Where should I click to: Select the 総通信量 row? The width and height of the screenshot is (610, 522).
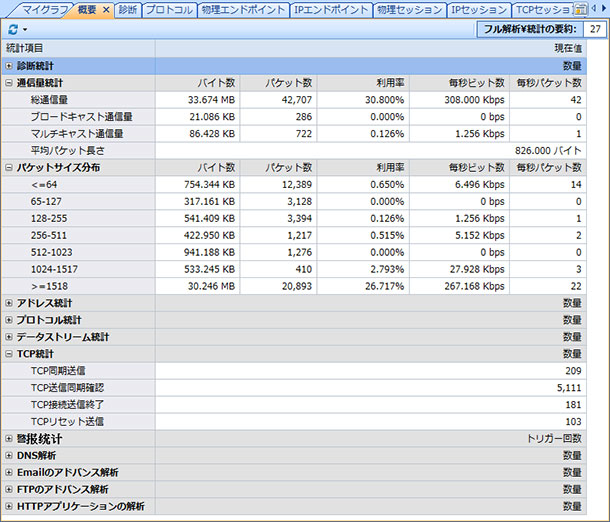(x=80, y=100)
